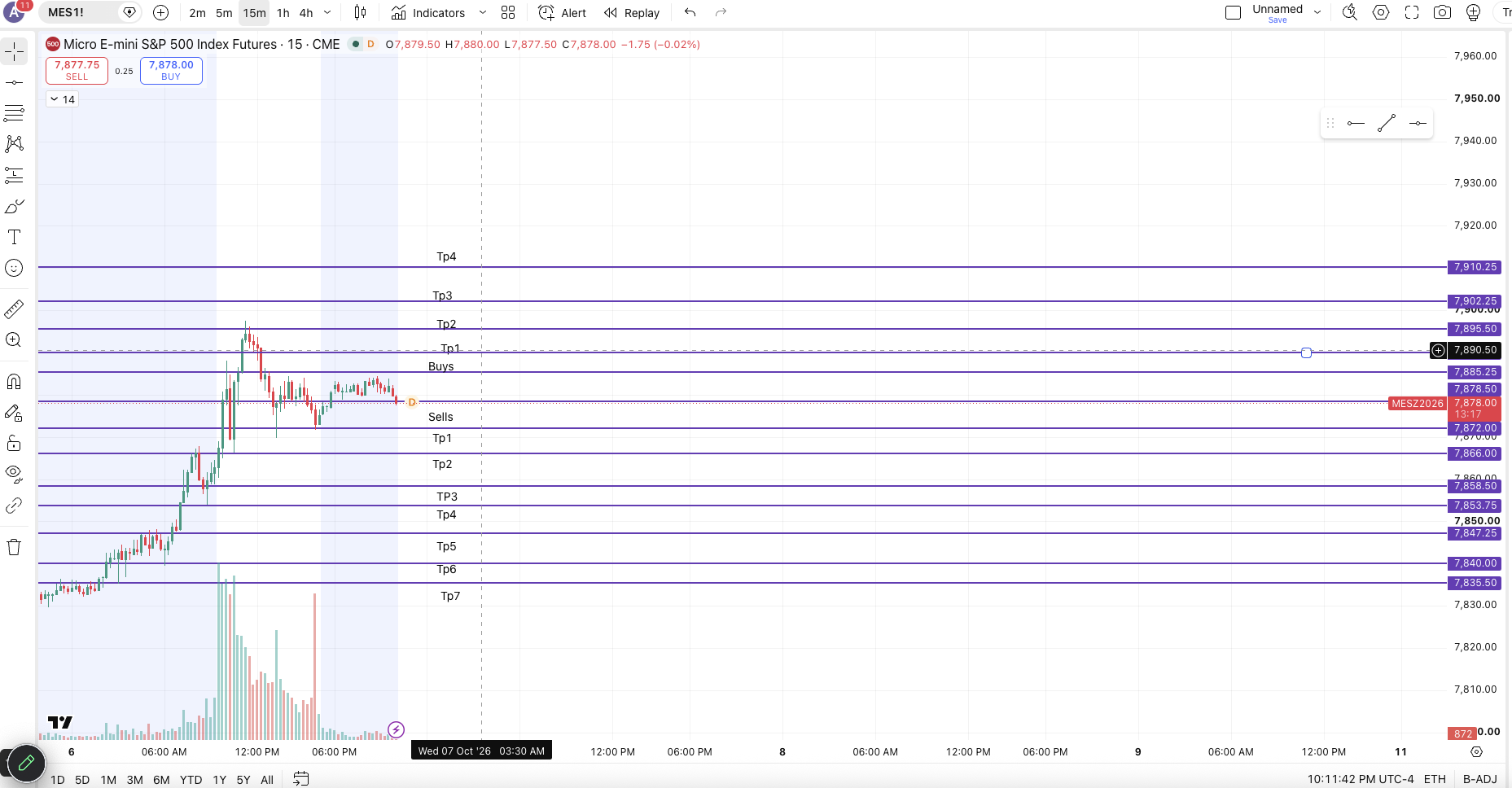1512x788 pixels.
Task: Toggle magnet mode for drawings
Action: pos(15,381)
